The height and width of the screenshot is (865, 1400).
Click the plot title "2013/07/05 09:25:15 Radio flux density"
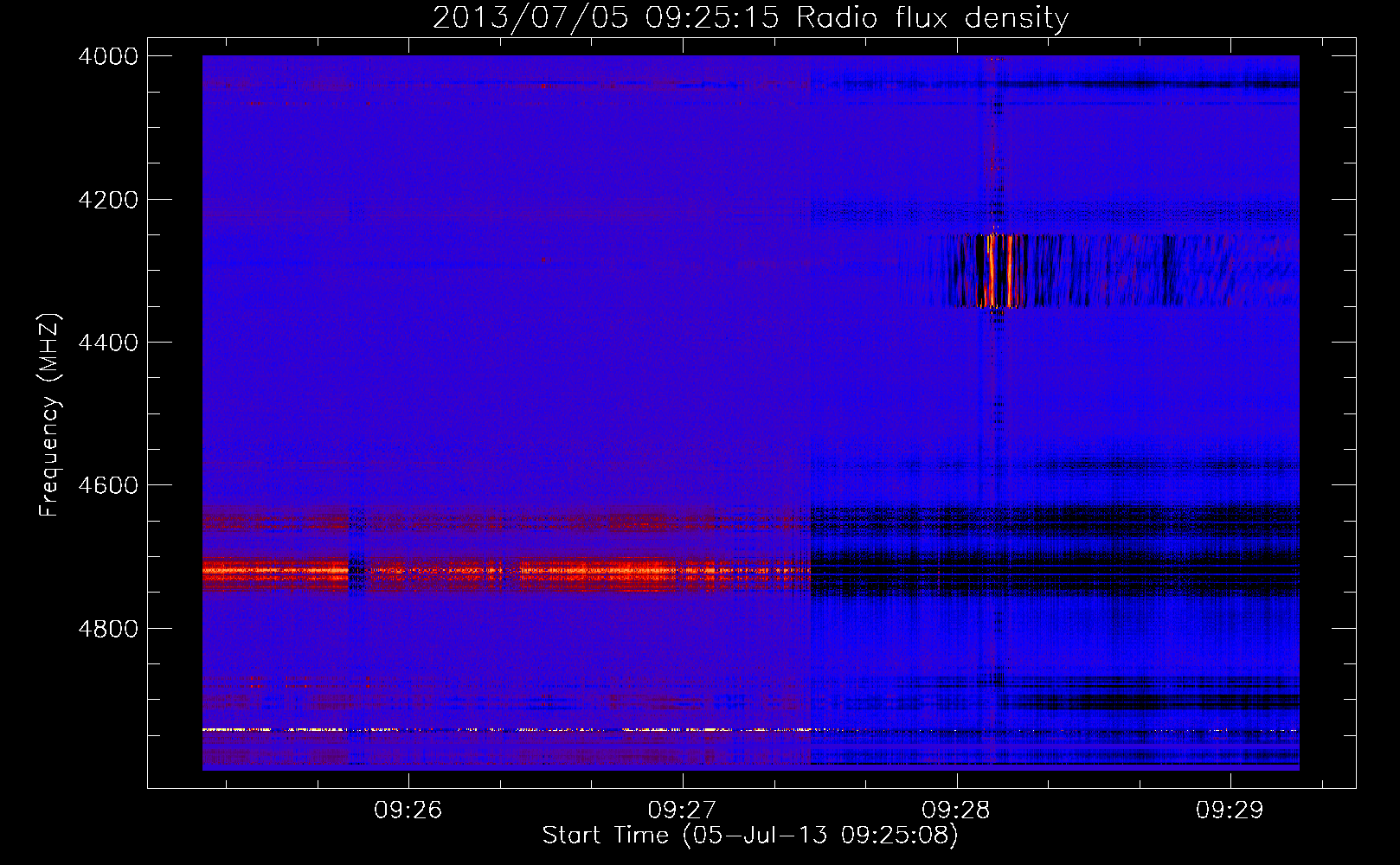click(x=750, y=17)
